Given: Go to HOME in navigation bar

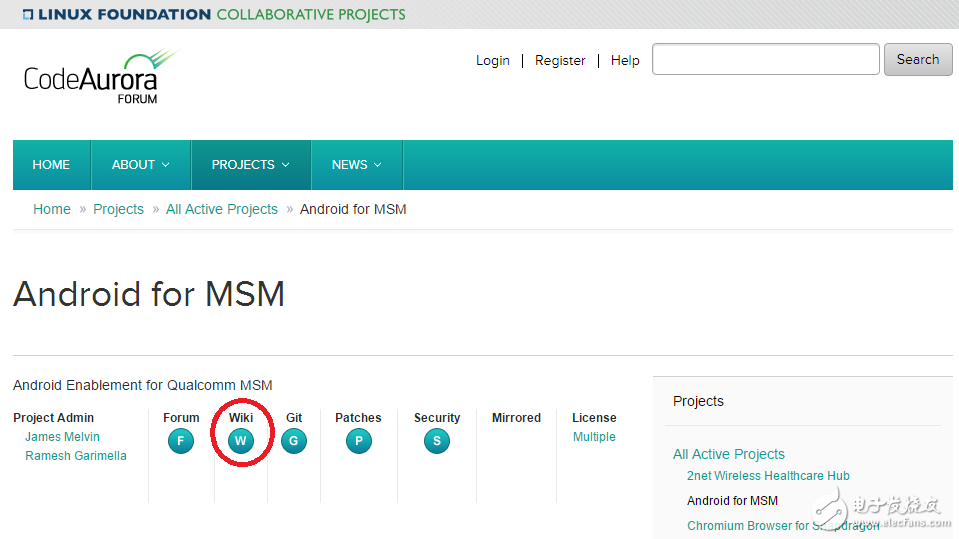Looking at the screenshot, I should click(x=51, y=165).
